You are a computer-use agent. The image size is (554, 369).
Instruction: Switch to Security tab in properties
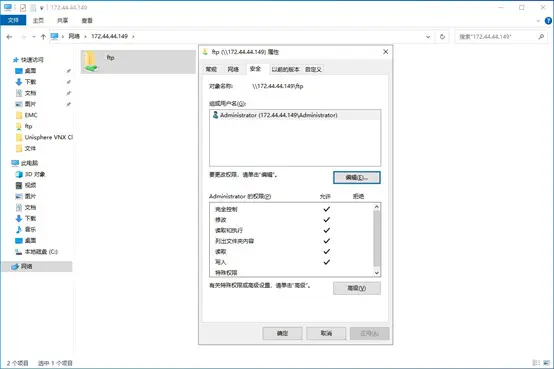pyautogui.click(x=255, y=69)
